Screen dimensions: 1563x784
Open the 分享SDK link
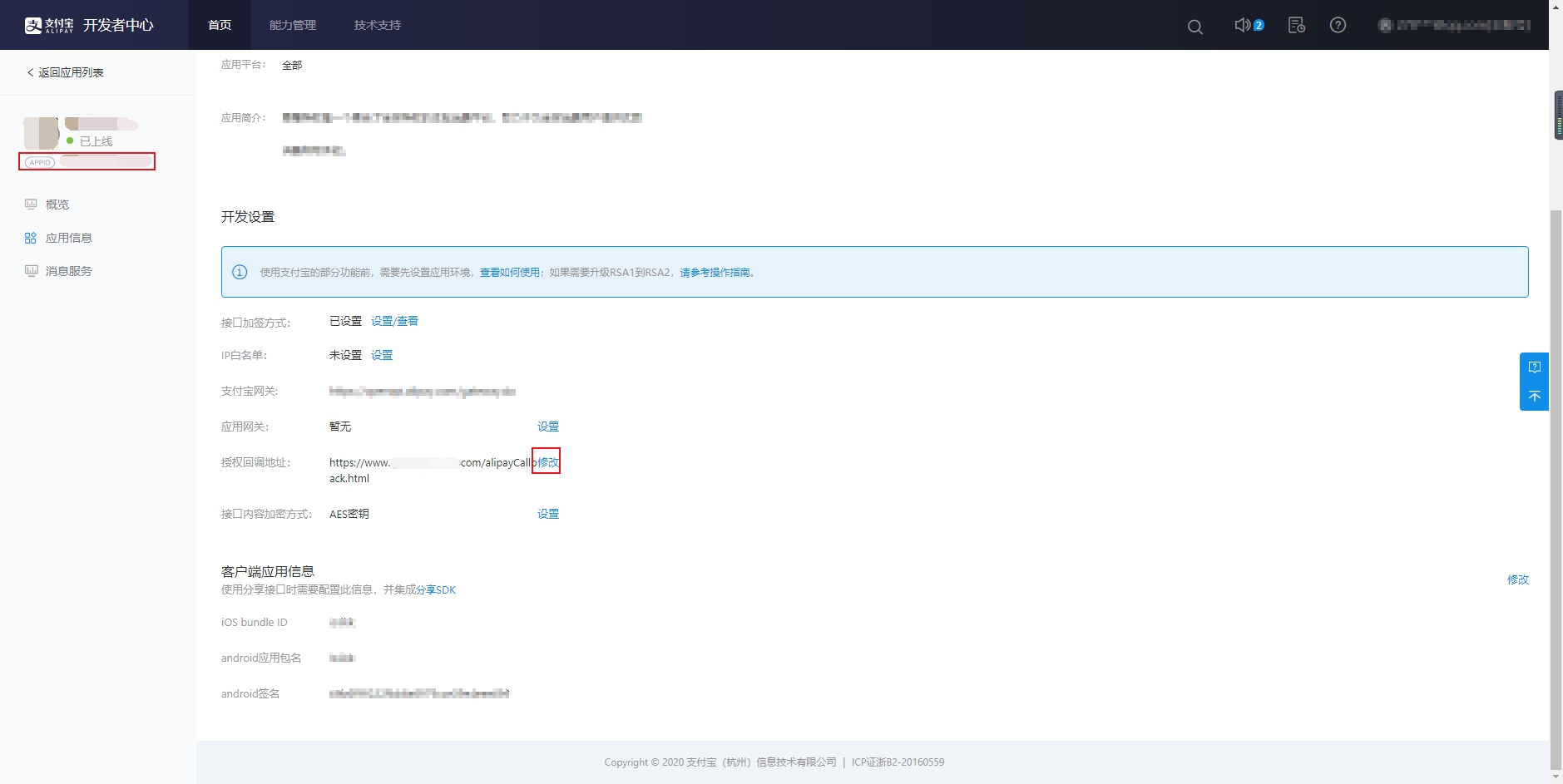(436, 589)
